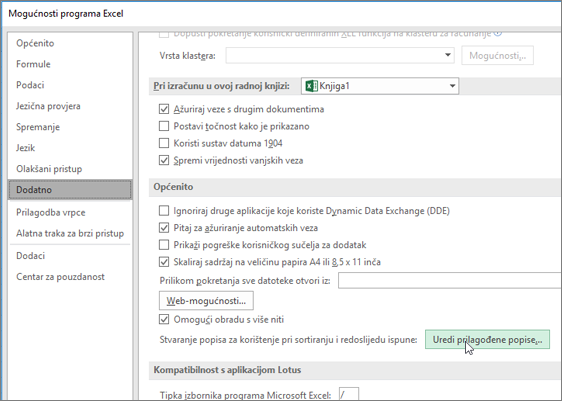Screen dimensions: 562x401
Task: Click the disabled Mogućnosti... button
Action: pos(497,56)
